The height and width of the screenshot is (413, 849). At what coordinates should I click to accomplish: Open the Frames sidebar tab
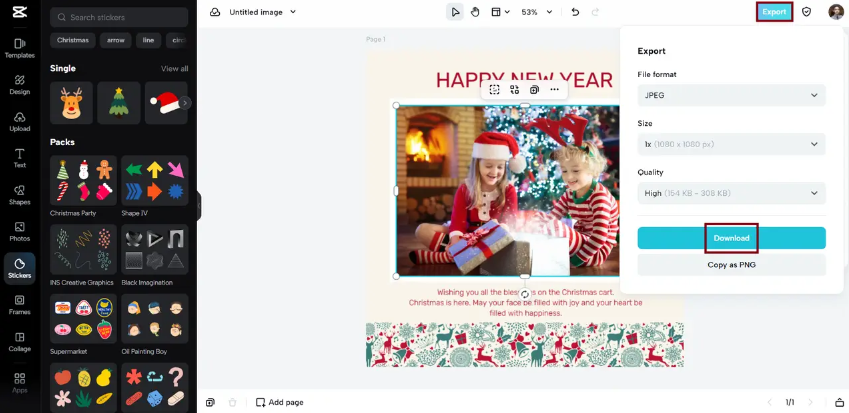(19, 305)
